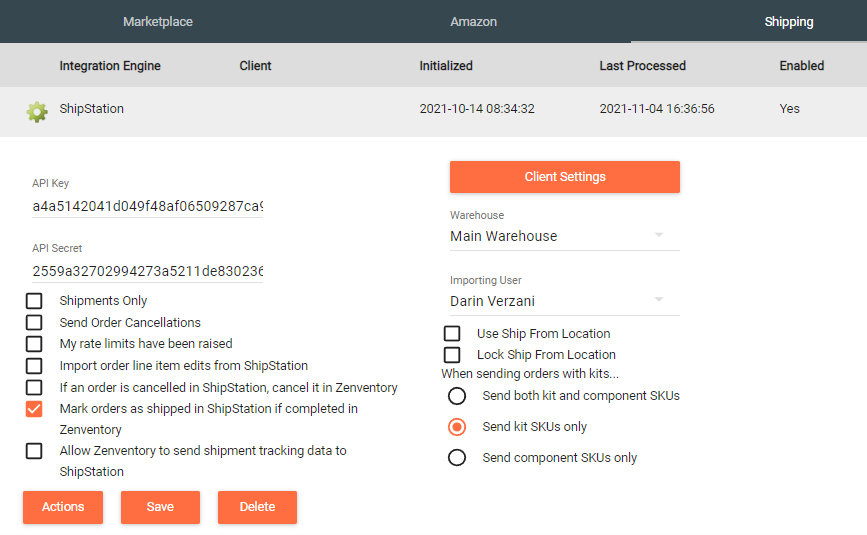Viewport: 867px width, 535px height.
Task: Click the Initialized column header
Action: tap(446, 66)
